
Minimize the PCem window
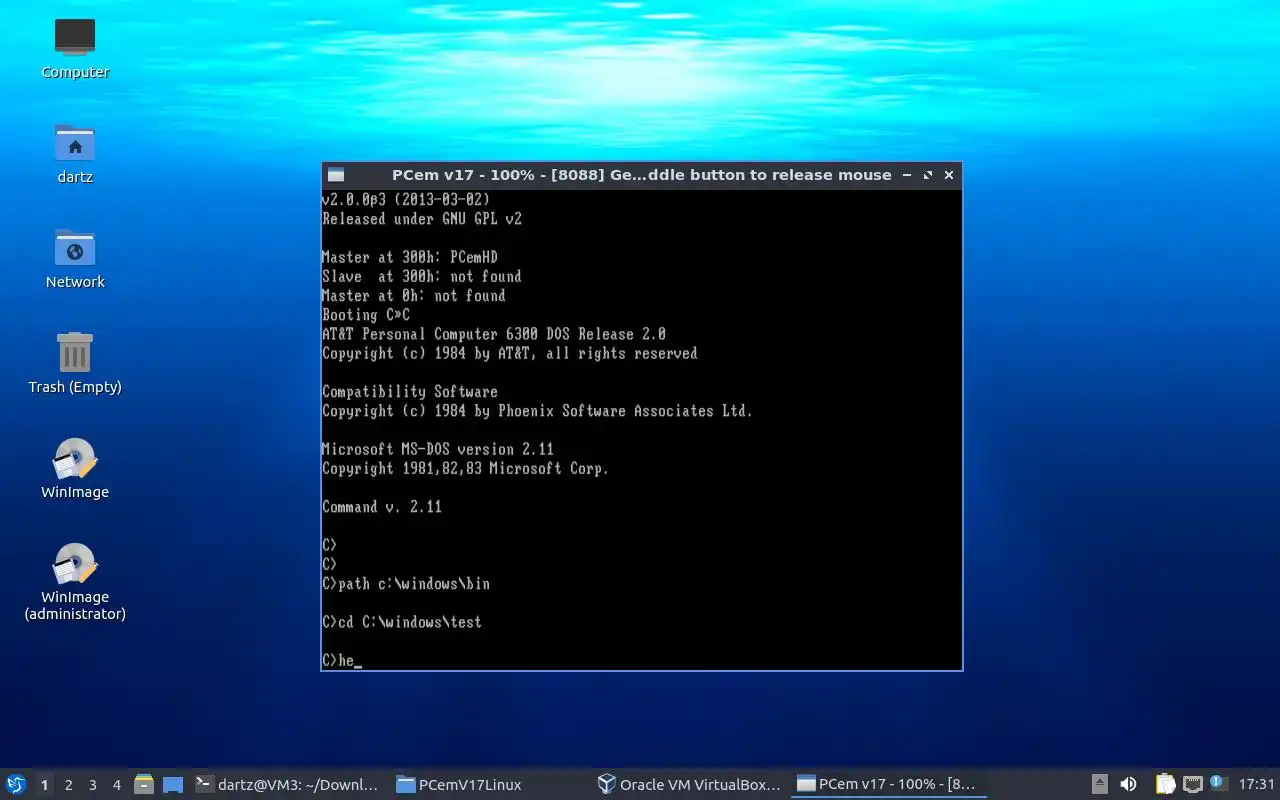tap(907, 175)
